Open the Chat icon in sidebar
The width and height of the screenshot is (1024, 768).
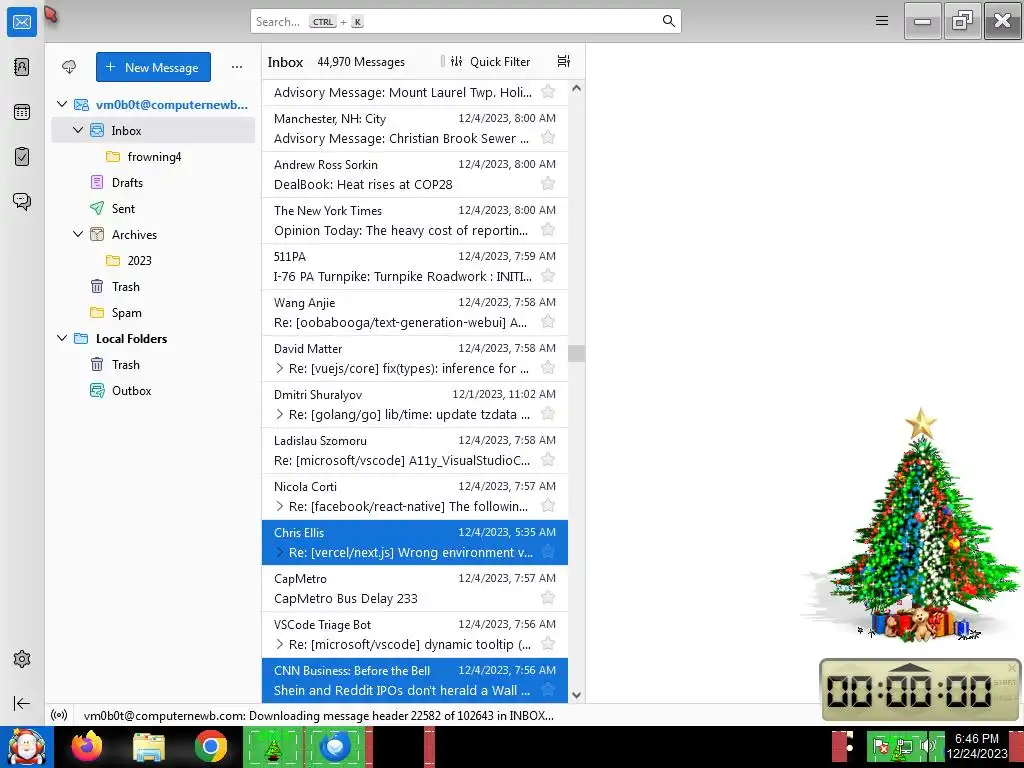tap(22, 201)
